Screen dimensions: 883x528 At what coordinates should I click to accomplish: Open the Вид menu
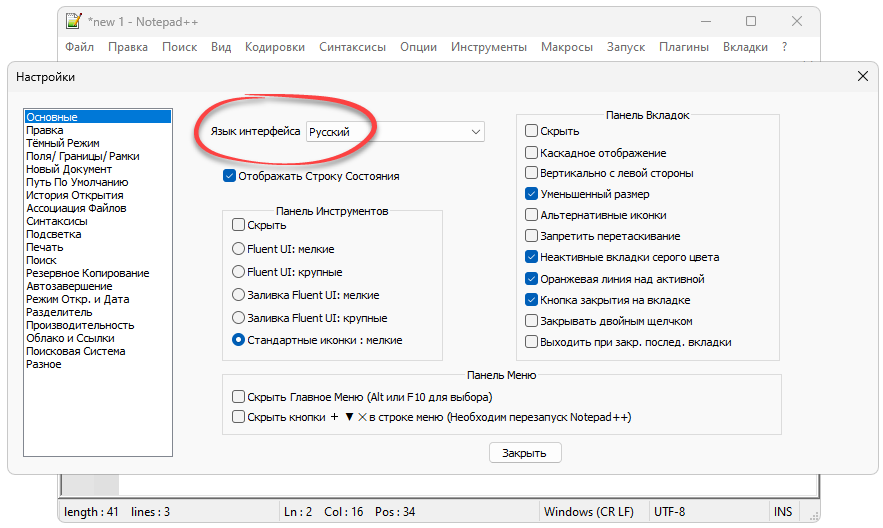tap(221, 47)
